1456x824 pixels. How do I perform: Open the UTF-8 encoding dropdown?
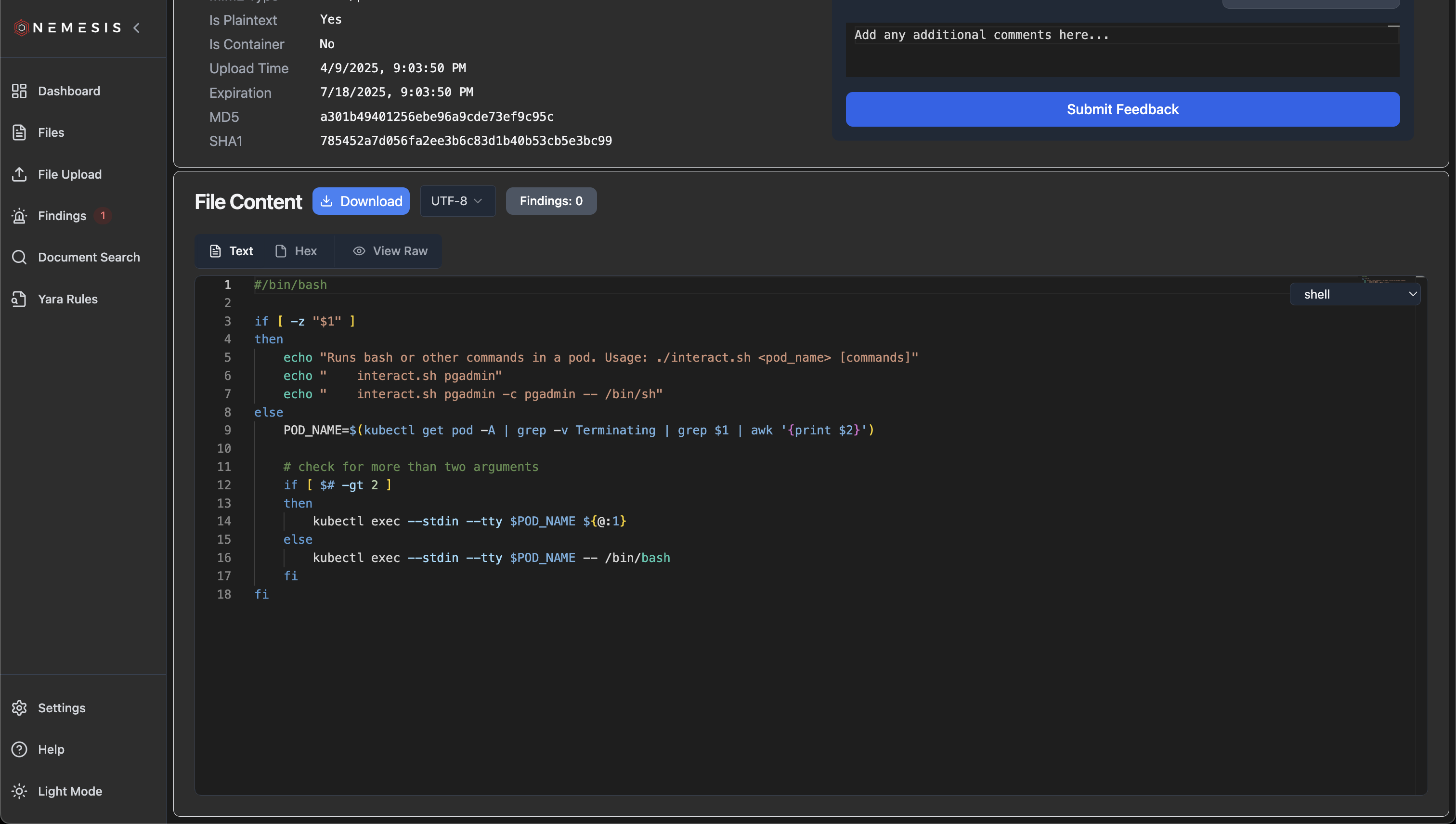(x=457, y=201)
